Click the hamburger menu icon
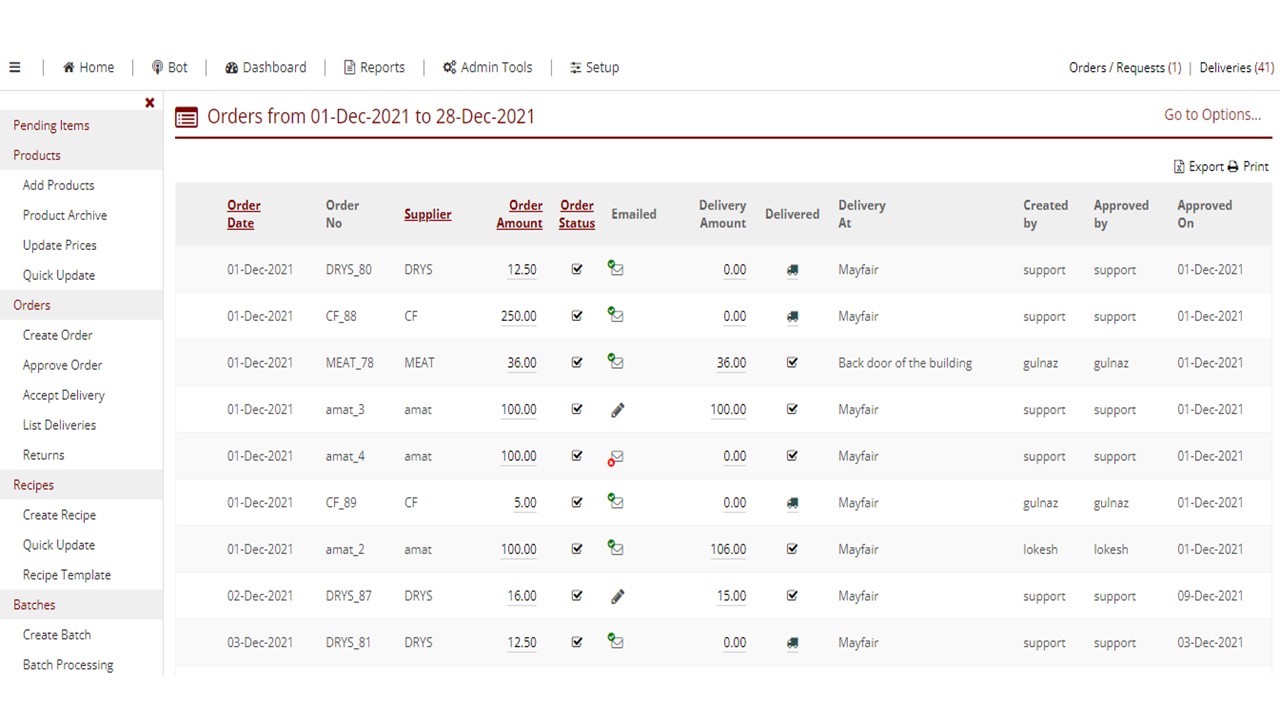 tap(15, 68)
